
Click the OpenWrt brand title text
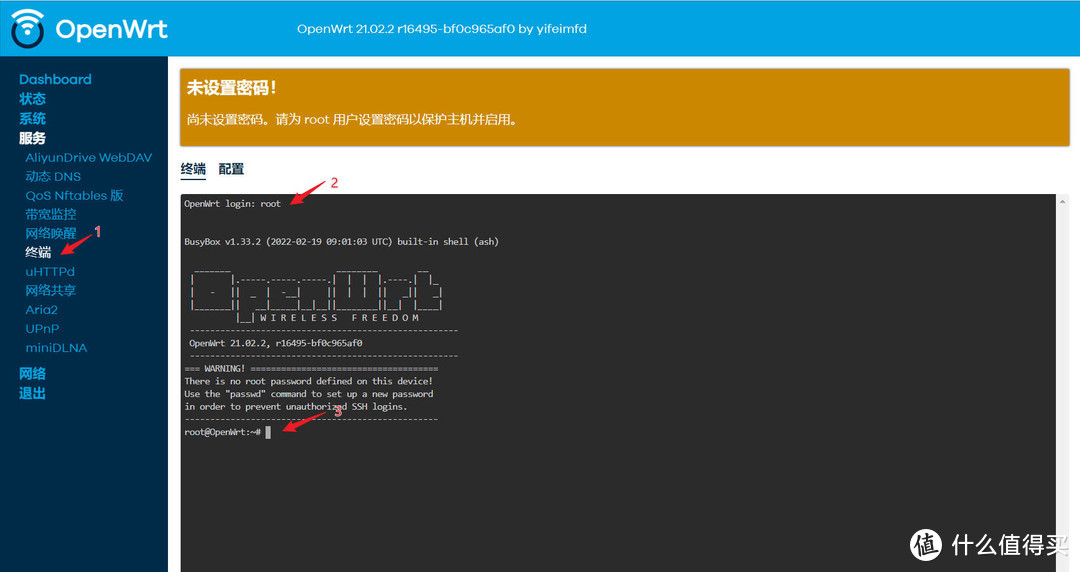click(112, 29)
